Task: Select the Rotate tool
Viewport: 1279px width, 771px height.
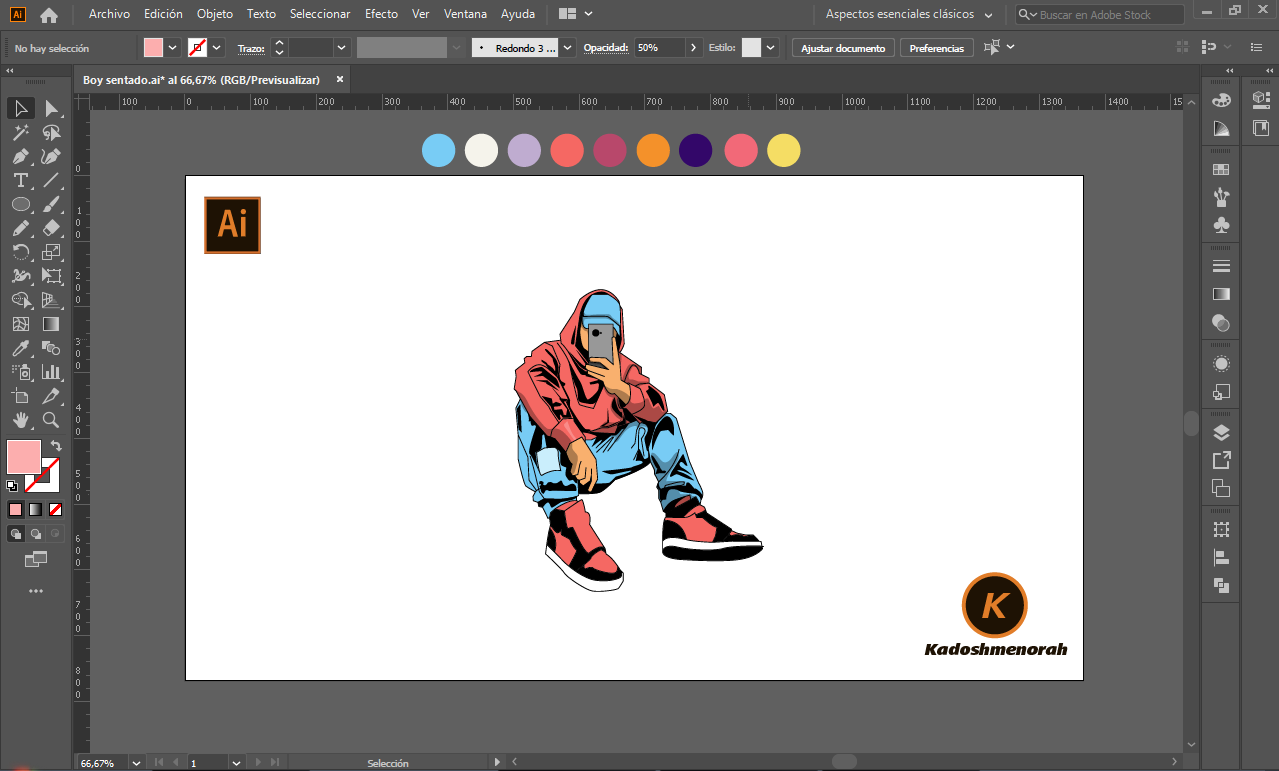Action: pos(21,252)
